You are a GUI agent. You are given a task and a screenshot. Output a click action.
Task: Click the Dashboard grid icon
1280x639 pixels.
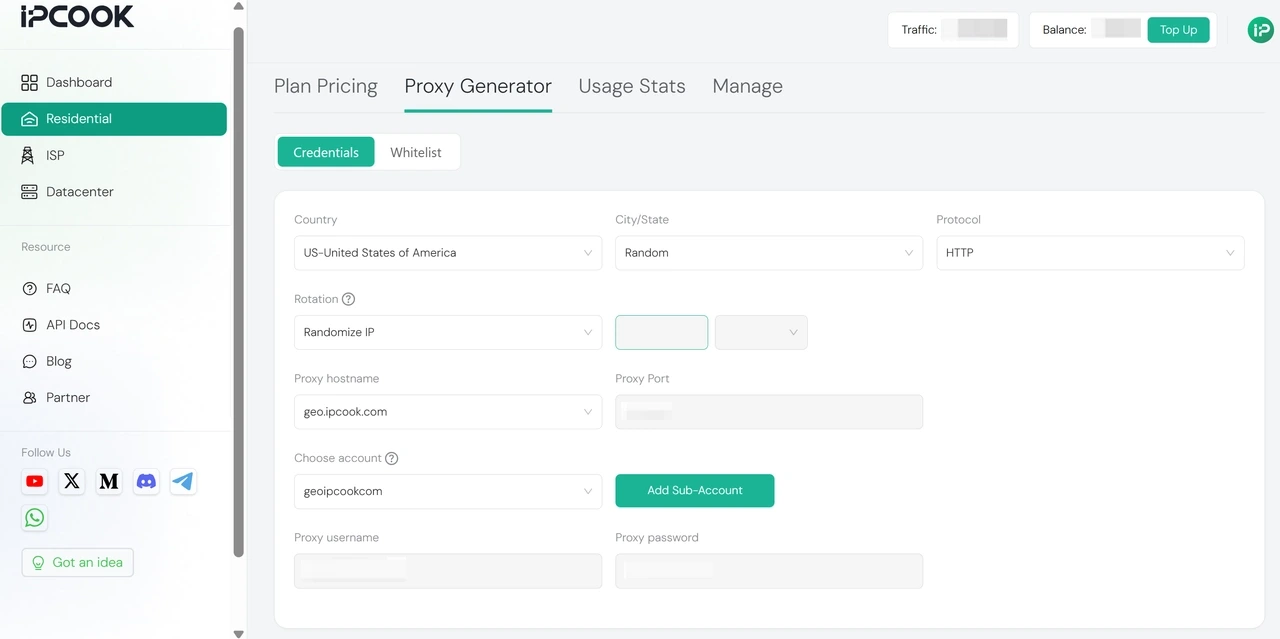click(29, 82)
